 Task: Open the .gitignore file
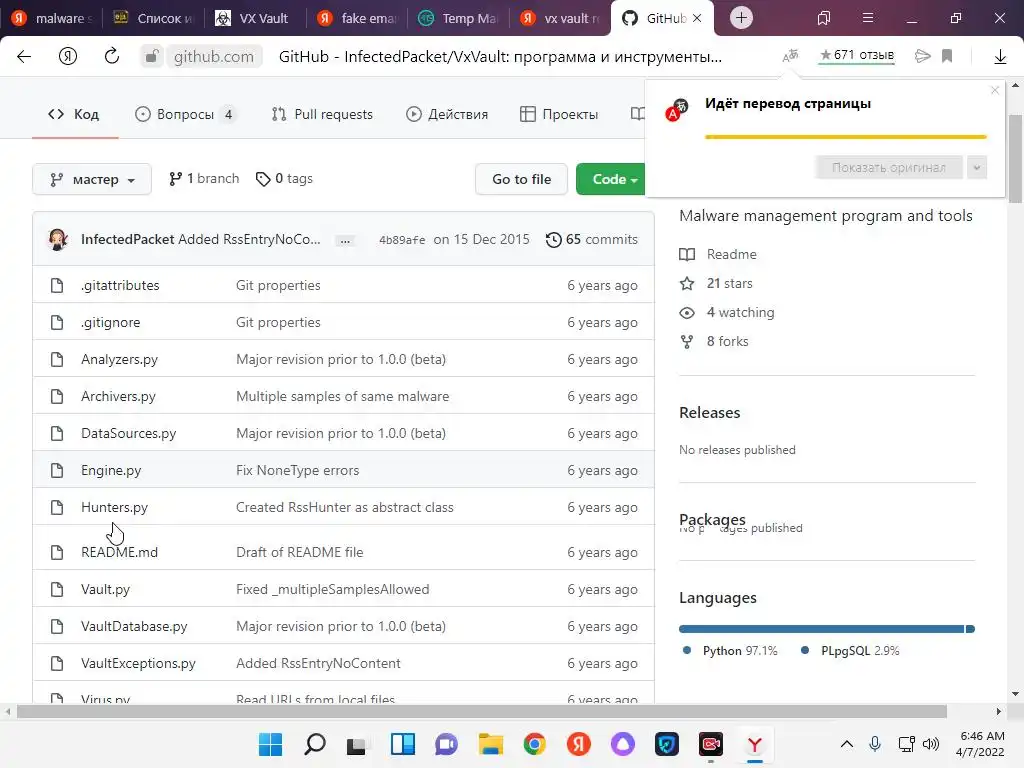pos(110,323)
